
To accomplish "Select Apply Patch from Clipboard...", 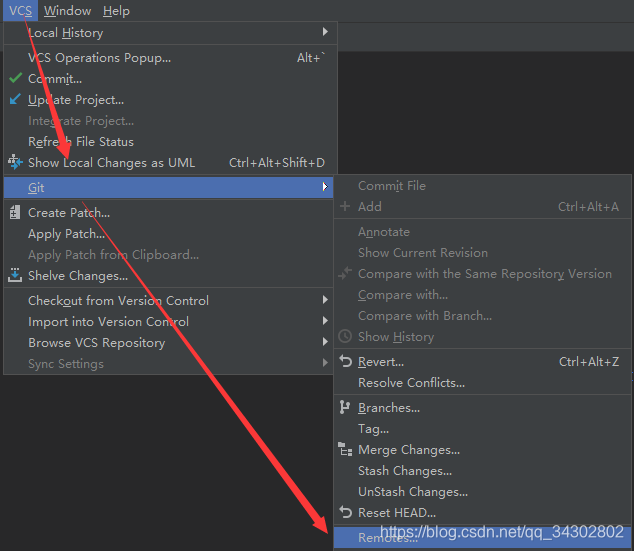I will tap(168, 254).
